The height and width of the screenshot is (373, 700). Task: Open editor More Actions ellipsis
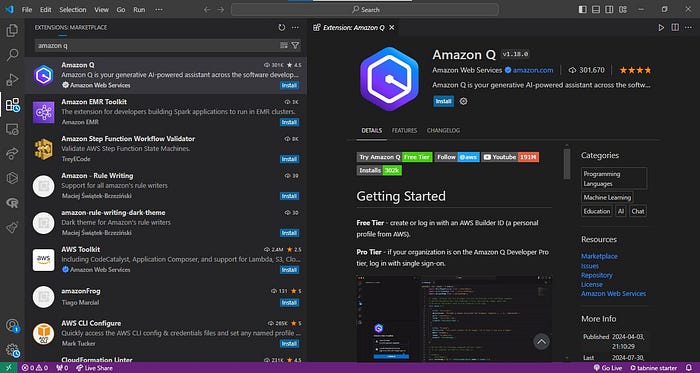689,28
